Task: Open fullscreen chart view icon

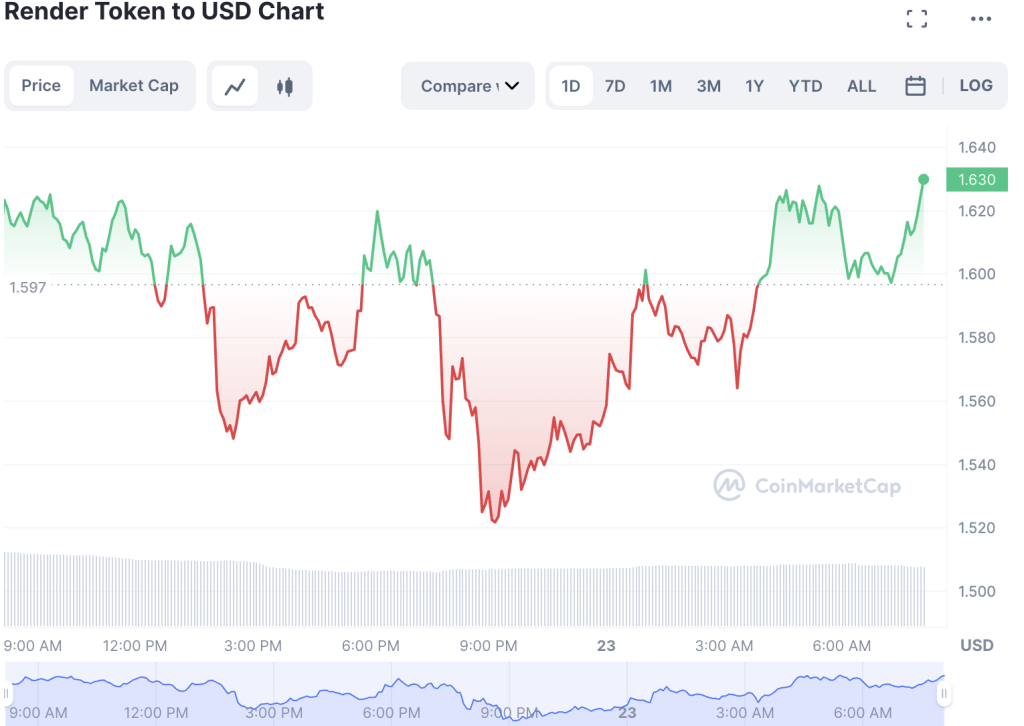Action: click(916, 18)
